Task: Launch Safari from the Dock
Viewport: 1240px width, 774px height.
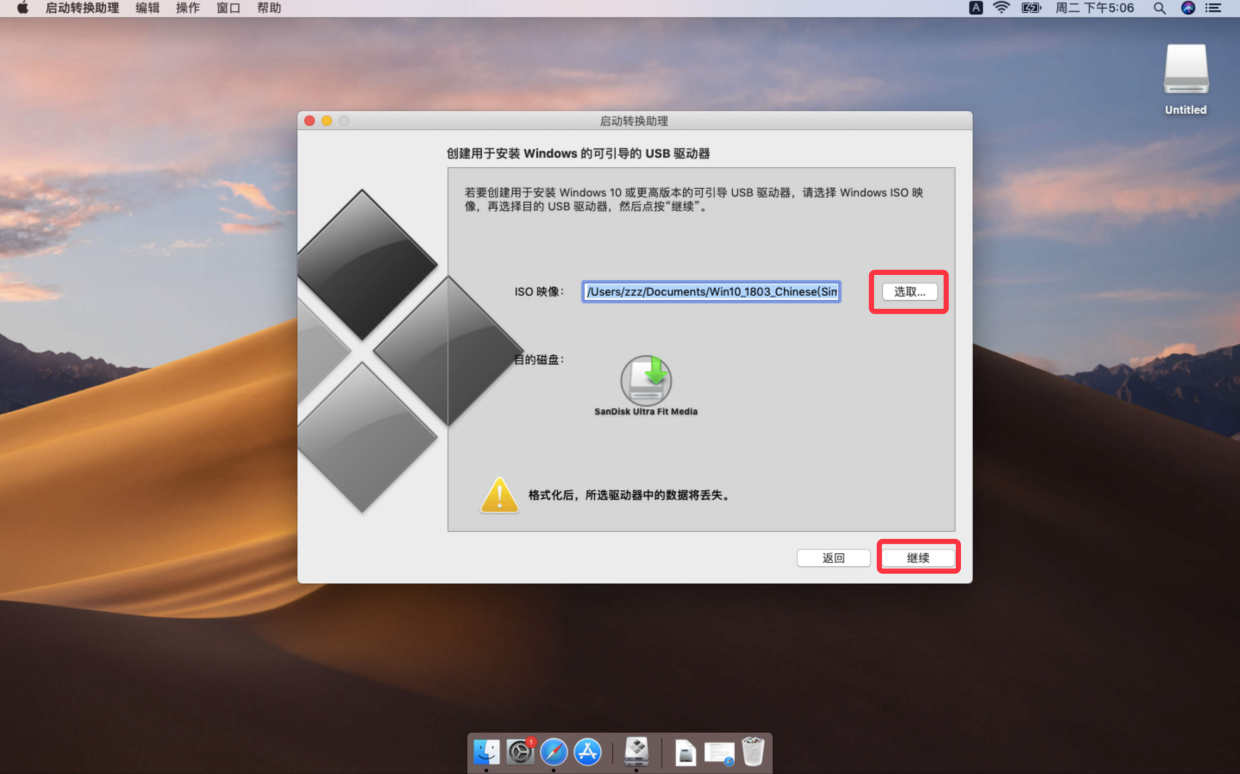Action: pyautogui.click(x=554, y=752)
